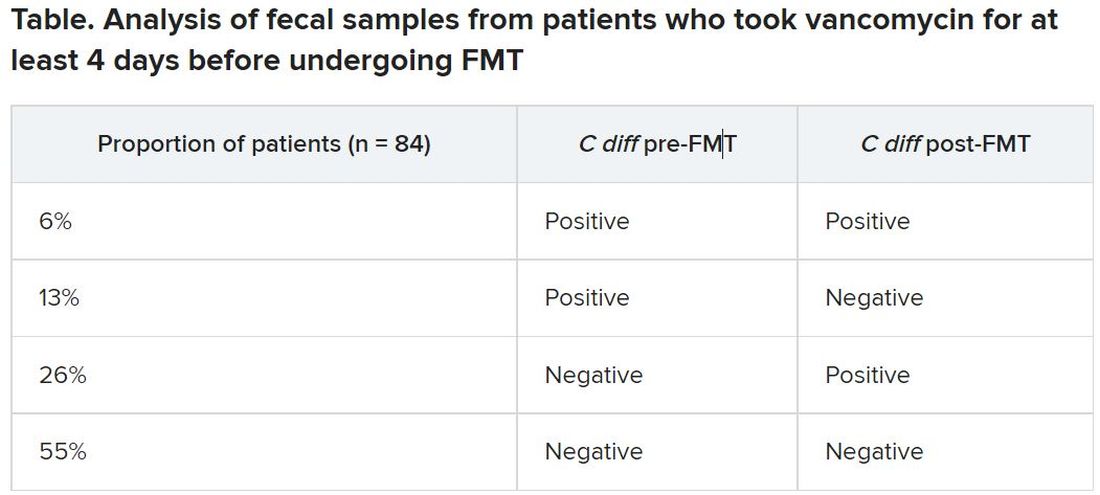Click the bold word "Table." in the title
The height and width of the screenshot is (495, 1100).
click(48, 20)
